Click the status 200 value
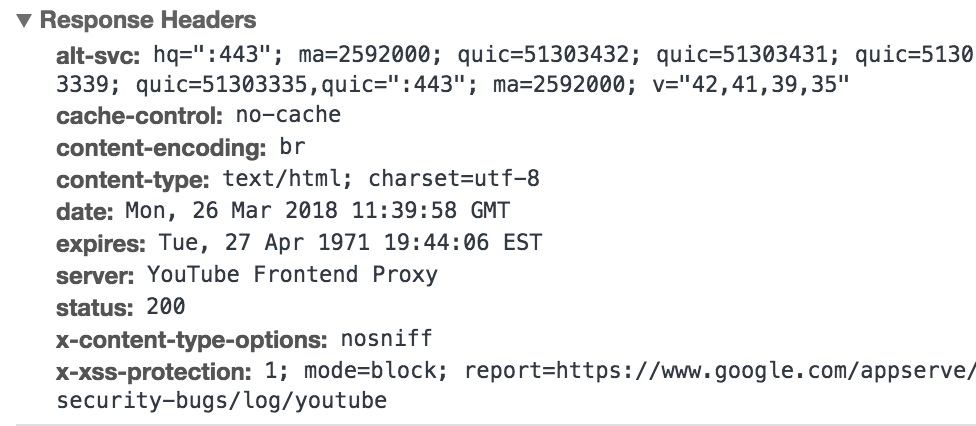 tap(166, 307)
